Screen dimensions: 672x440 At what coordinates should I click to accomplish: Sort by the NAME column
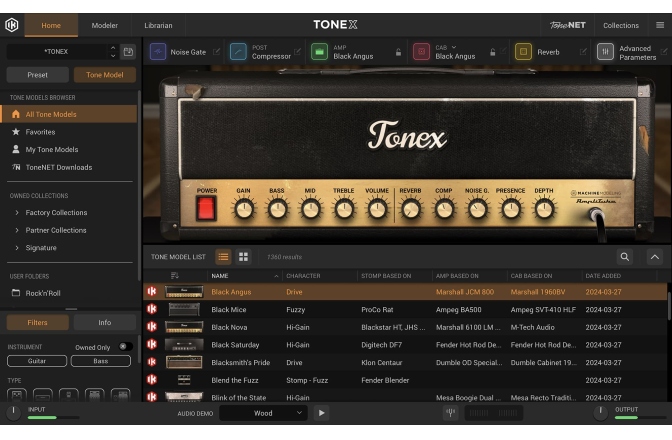(x=244, y=276)
